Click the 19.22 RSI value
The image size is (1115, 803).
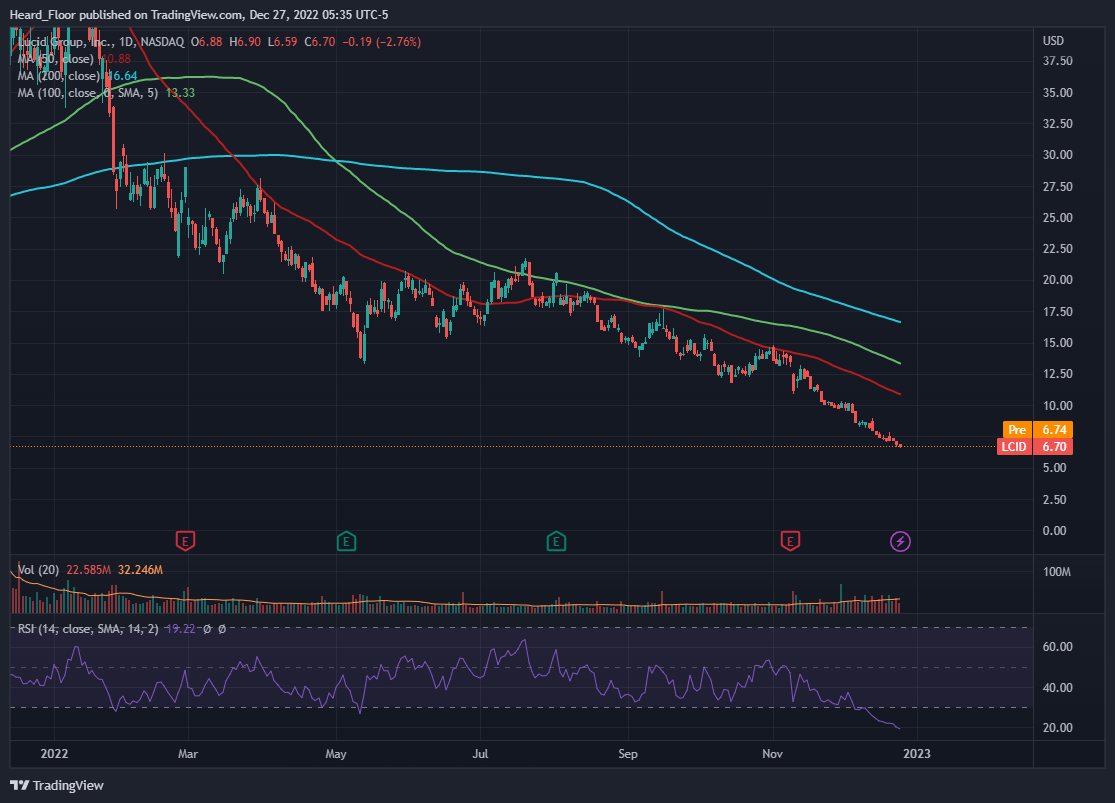(180, 629)
